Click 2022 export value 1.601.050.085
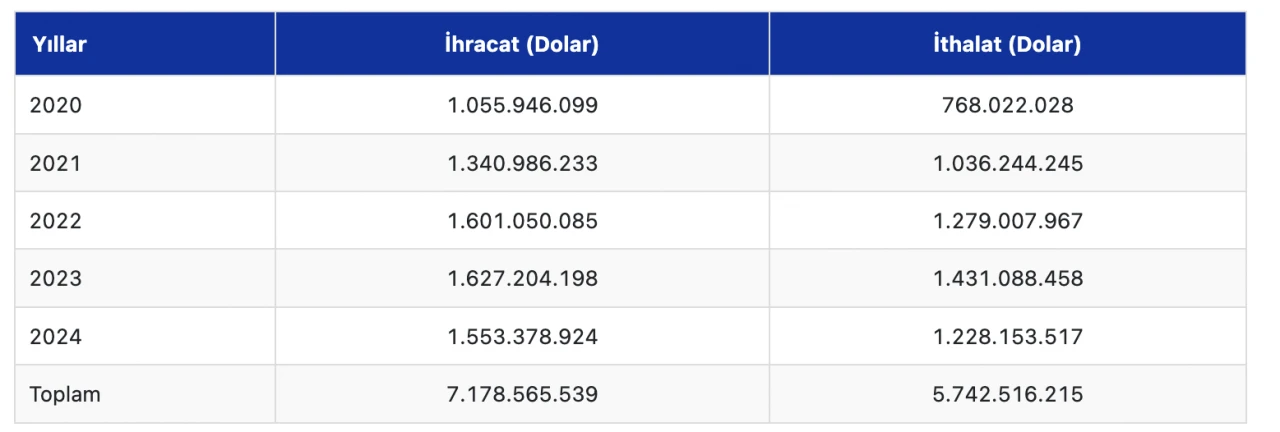Image resolution: width=1280 pixels, height=432 pixels. coord(522,221)
